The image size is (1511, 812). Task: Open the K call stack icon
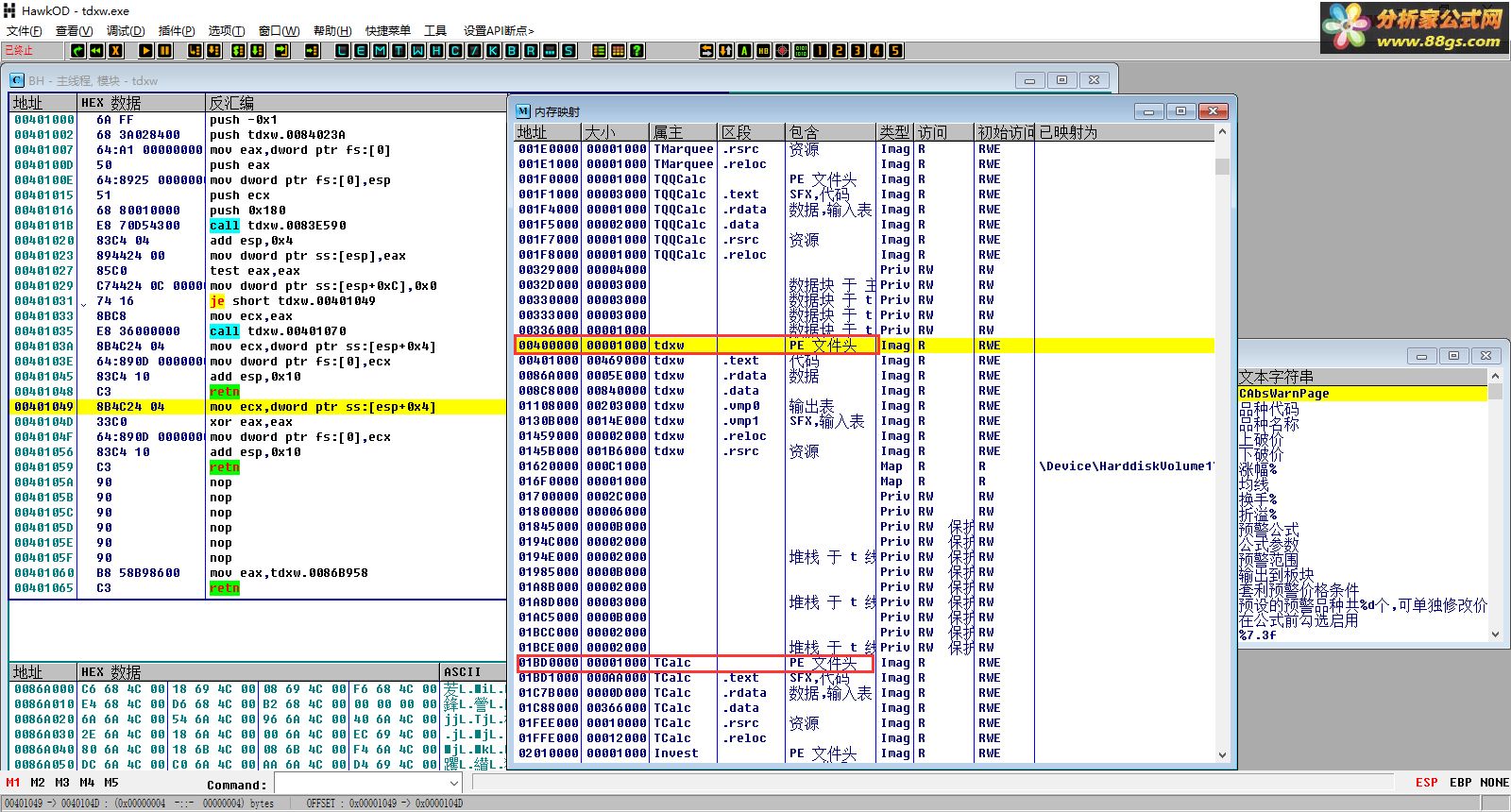pyautogui.click(x=493, y=51)
